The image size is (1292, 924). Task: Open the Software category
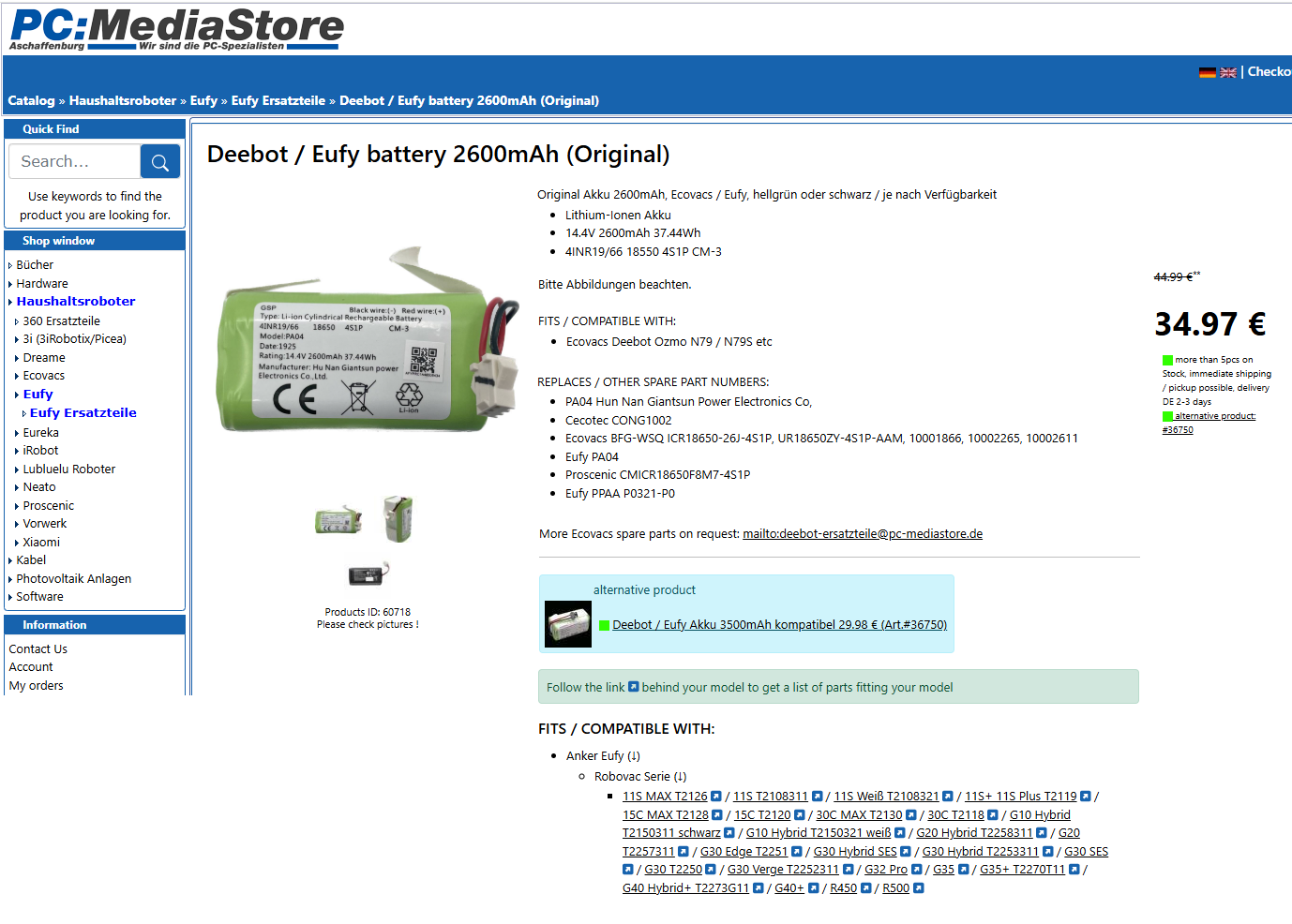[x=39, y=597]
